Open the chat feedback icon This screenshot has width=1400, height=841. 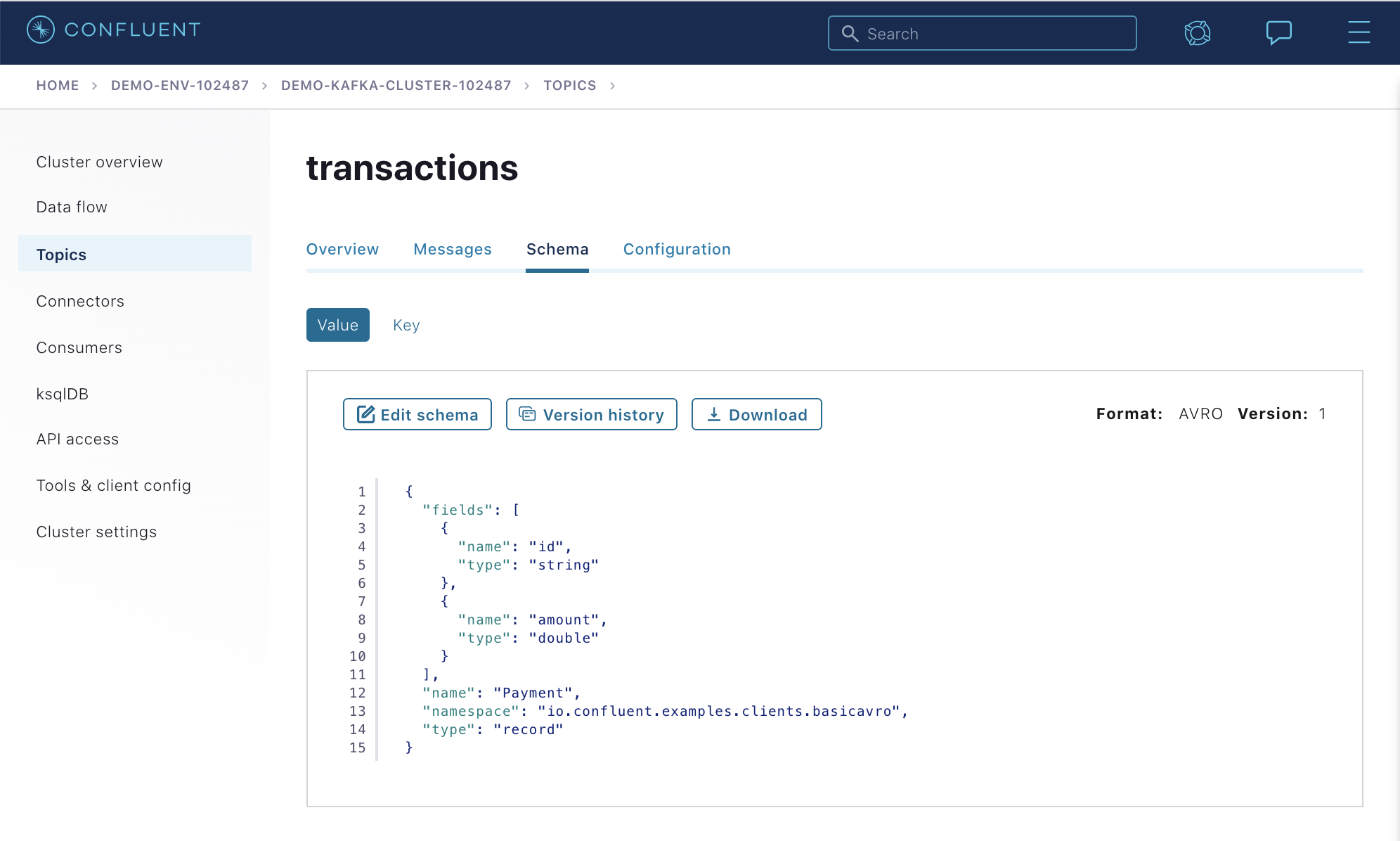tap(1278, 32)
